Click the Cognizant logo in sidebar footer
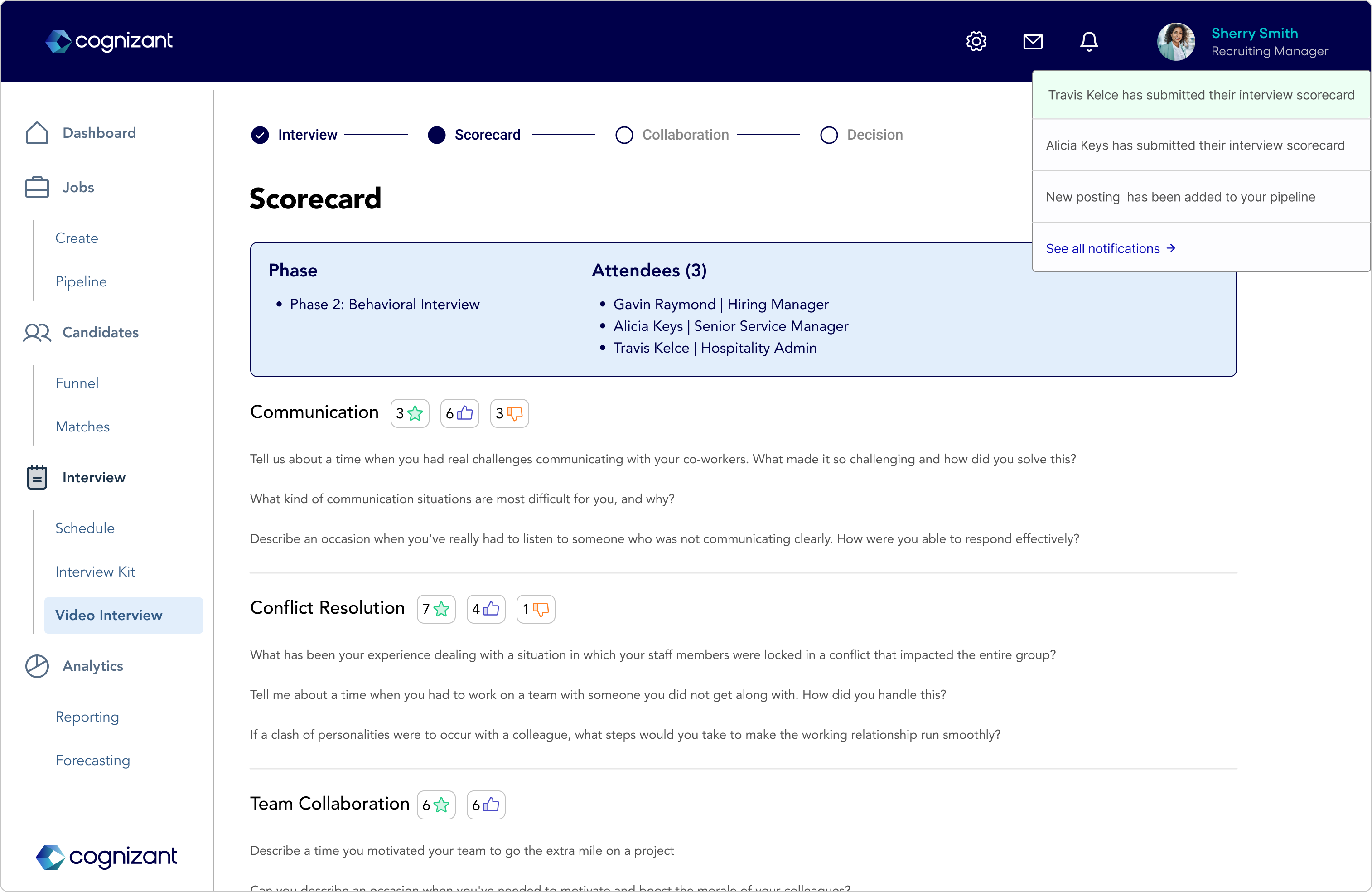The height and width of the screenshot is (892, 1372). click(x=106, y=857)
